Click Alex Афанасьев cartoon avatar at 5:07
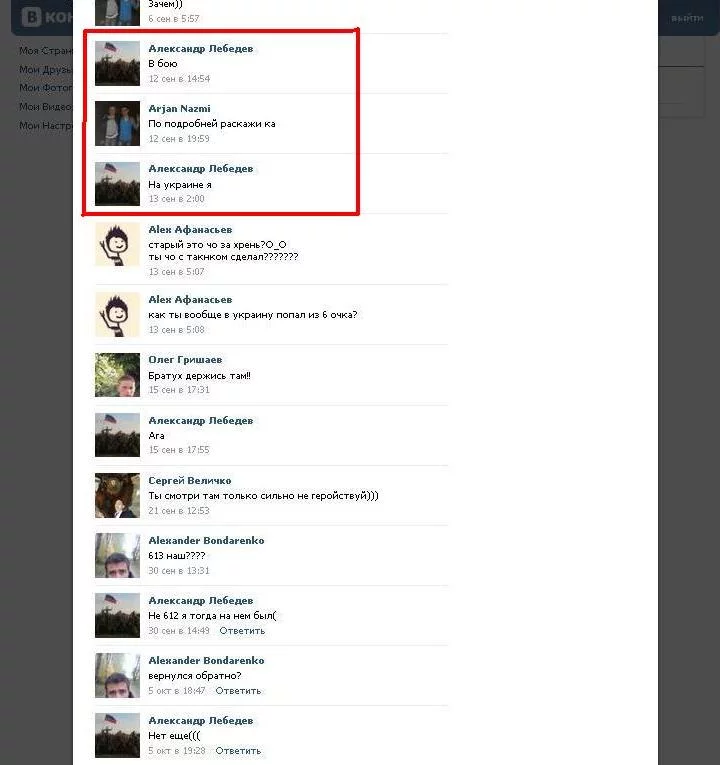The height and width of the screenshot is (765, 720). (x=117, y=244)
